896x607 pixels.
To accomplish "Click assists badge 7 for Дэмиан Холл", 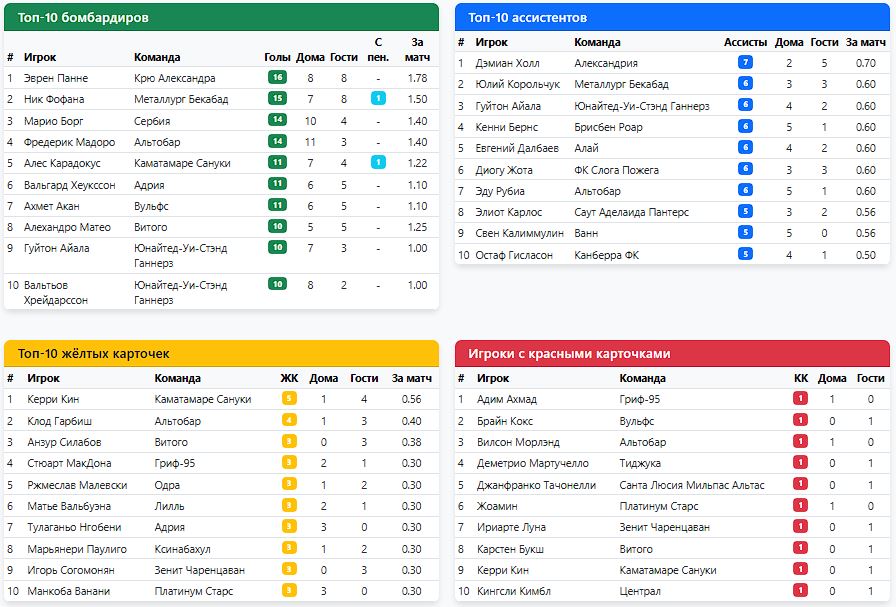I will click(745, 63).
